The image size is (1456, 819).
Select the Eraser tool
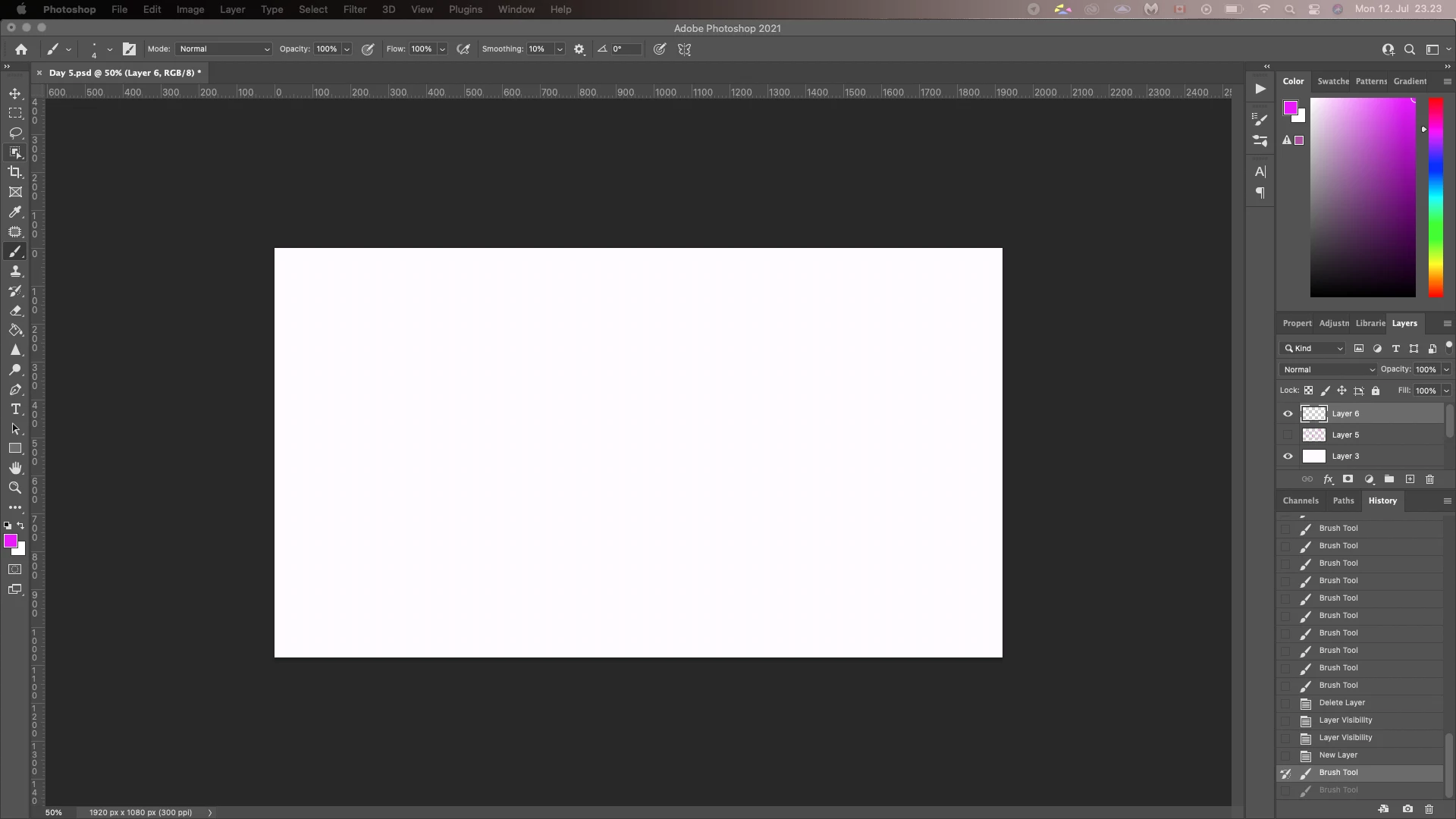(15, 311)
